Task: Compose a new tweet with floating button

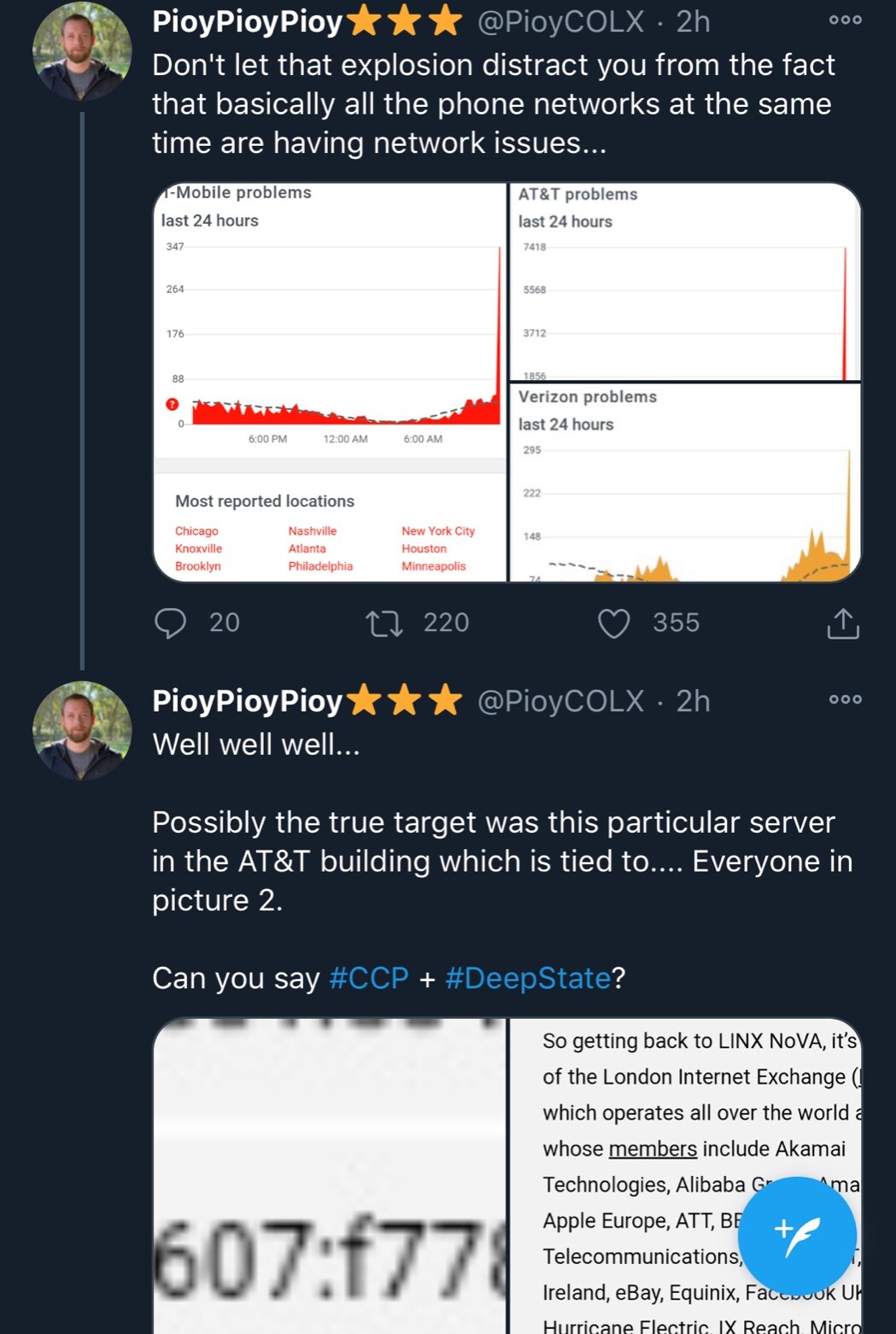Action: pos(796,1234)
